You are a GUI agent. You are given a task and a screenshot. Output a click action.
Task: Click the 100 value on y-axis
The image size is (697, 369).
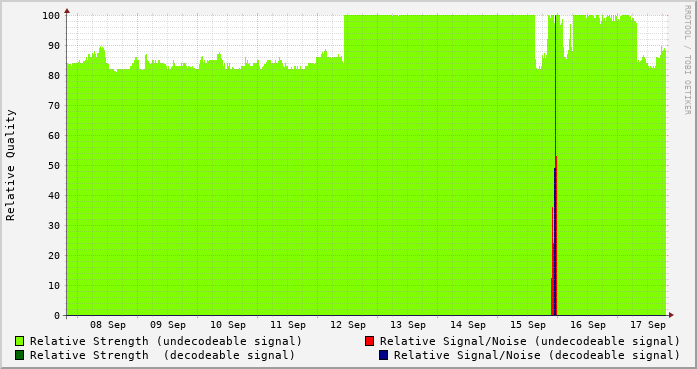pos(51,16)
